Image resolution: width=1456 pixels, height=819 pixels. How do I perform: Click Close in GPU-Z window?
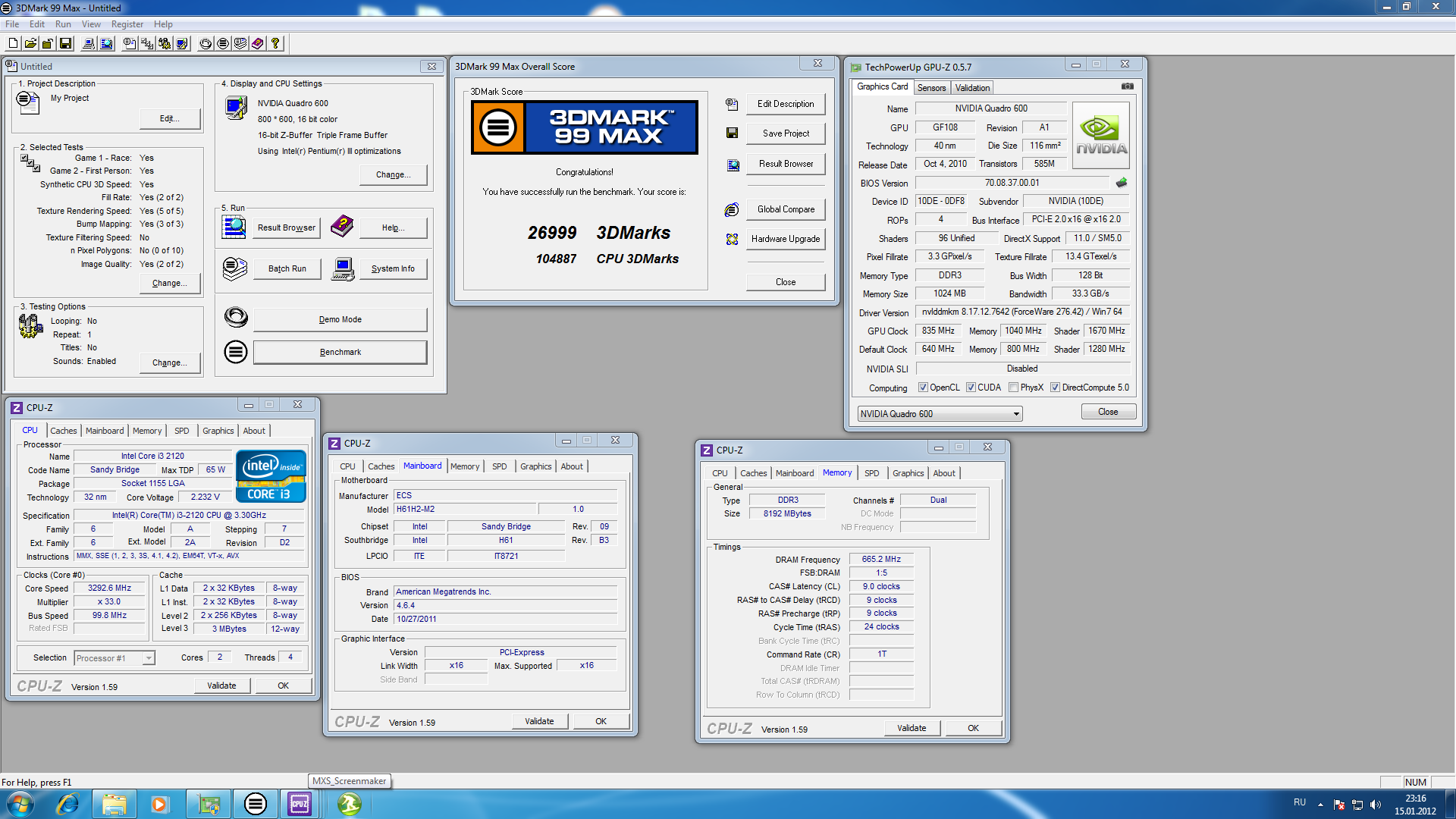tap(1108, 412)
